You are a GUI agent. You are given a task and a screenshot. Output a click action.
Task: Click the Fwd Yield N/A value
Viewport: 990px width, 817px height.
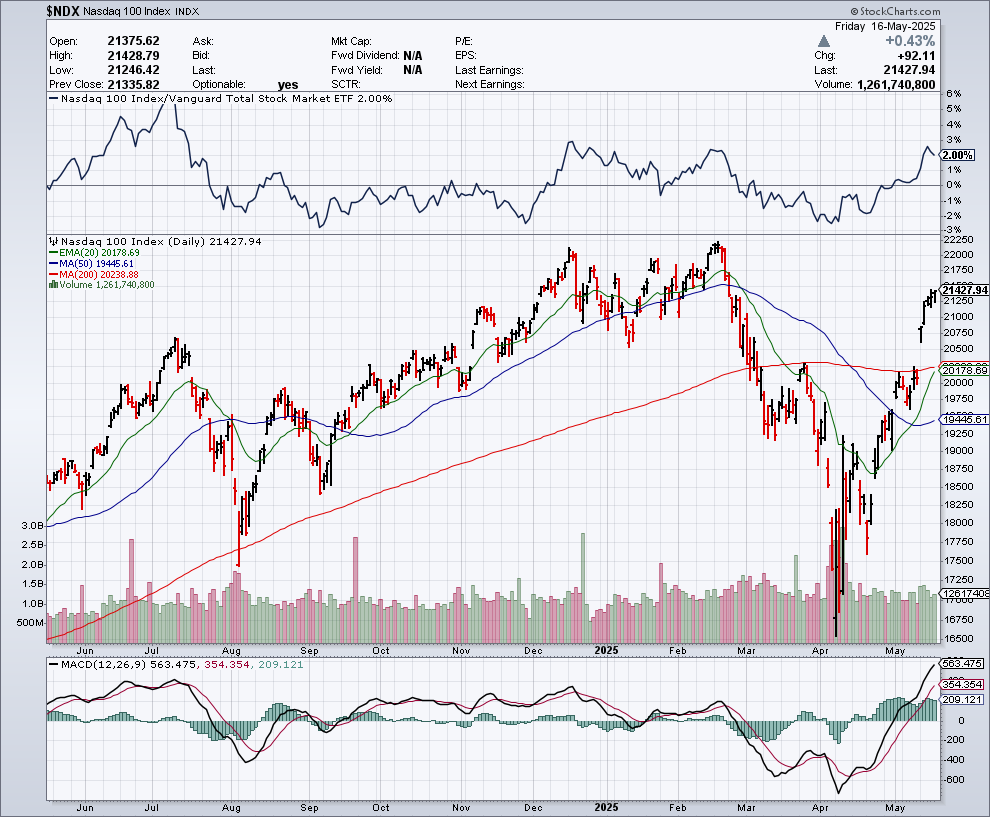pos(413,70)
